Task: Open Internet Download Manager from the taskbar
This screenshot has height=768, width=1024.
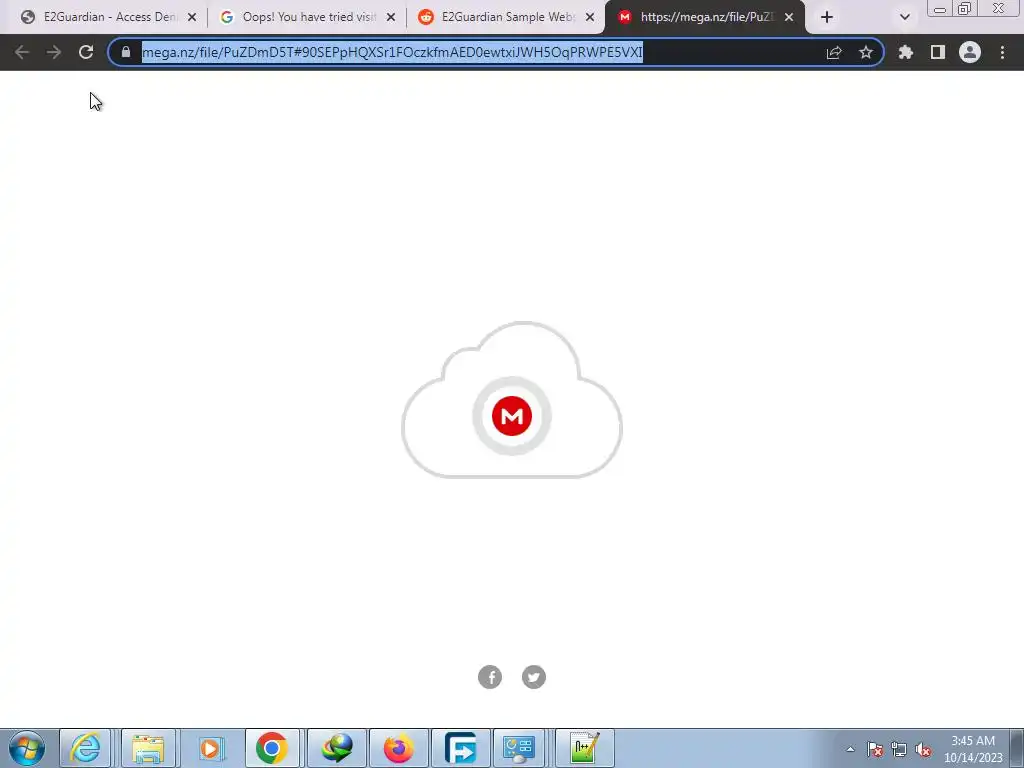Action: [337, 748]
